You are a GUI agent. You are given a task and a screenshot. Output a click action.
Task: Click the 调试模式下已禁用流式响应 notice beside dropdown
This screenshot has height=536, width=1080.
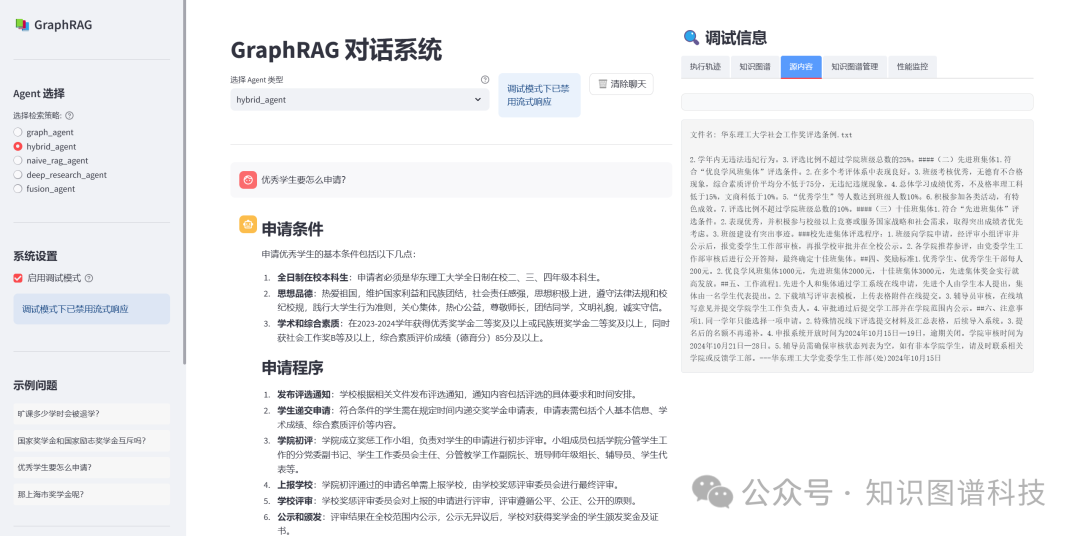tap(539, 95)
